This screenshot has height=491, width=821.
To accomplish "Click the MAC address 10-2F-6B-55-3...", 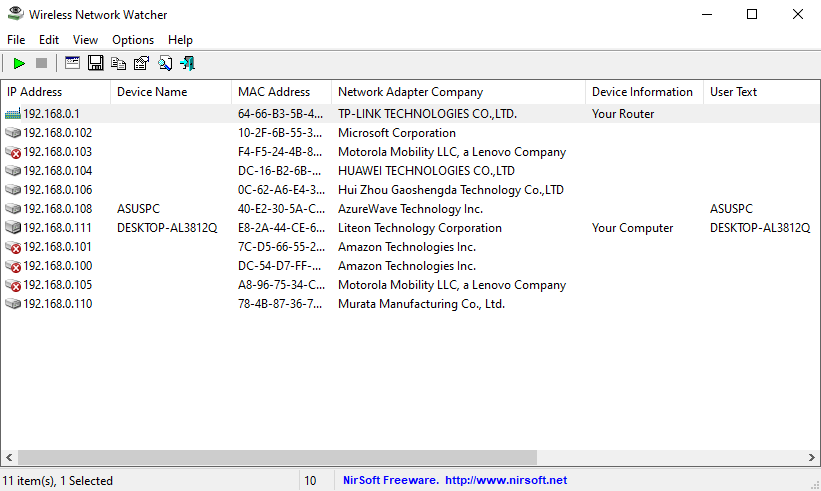I will [x=280, y=133].
